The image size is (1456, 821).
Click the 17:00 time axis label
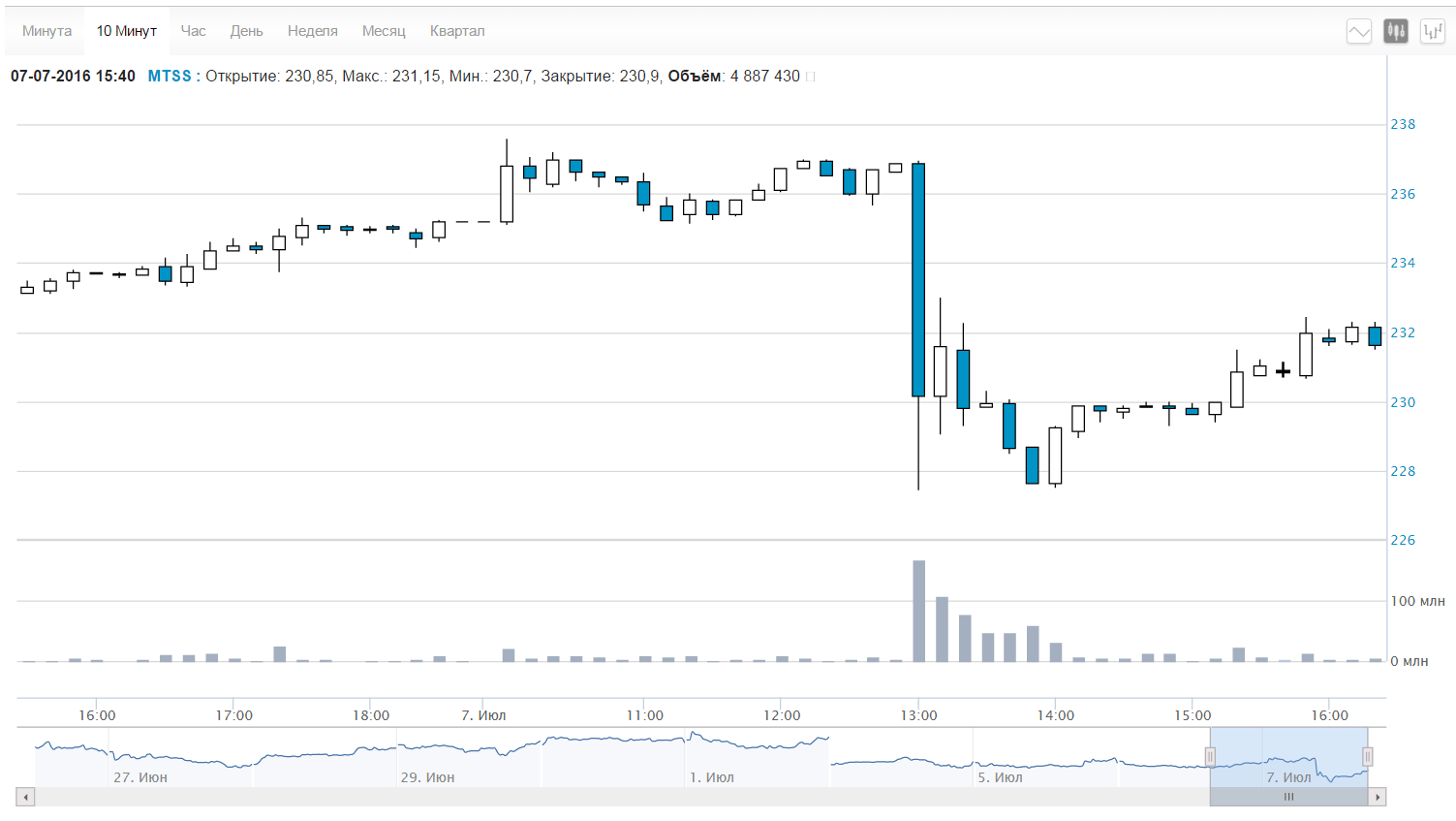click(x=233, y=716)
